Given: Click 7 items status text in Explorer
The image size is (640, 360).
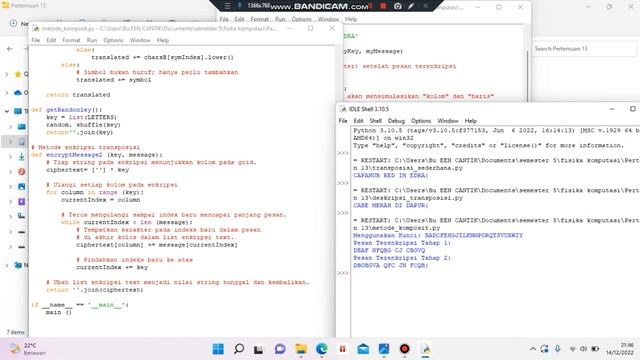Looking at the screenshot, I should (x=16, y=332).
